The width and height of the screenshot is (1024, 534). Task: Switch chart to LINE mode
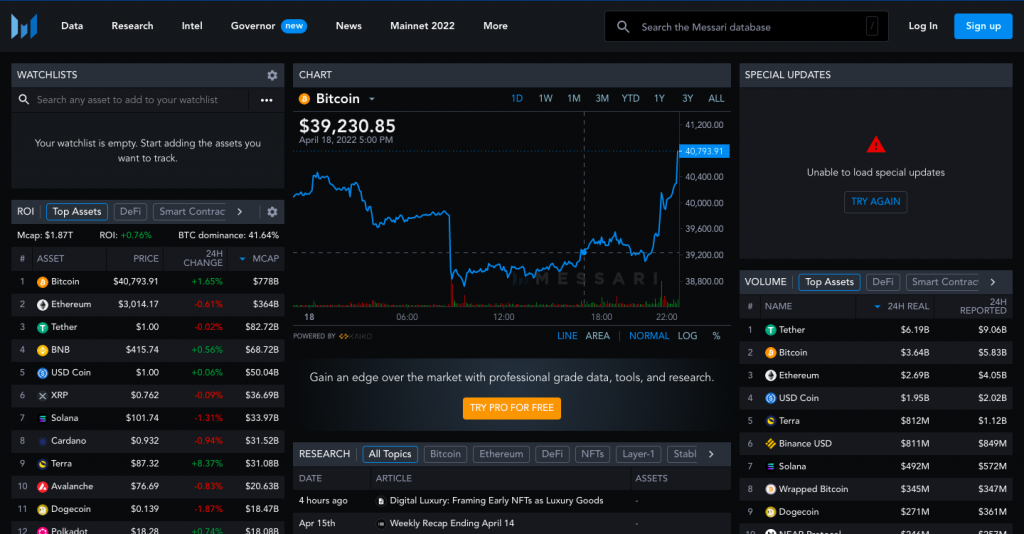pos(567,336)
